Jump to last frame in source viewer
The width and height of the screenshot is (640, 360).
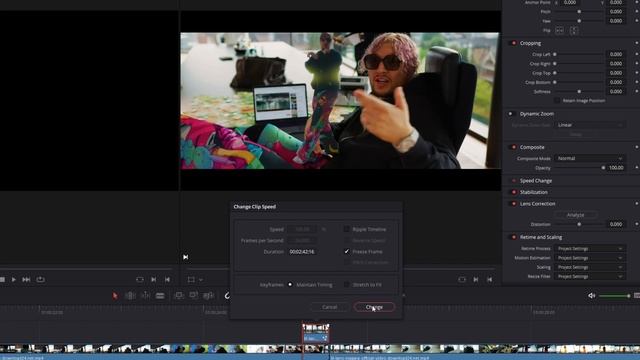[x=26, y=280]
